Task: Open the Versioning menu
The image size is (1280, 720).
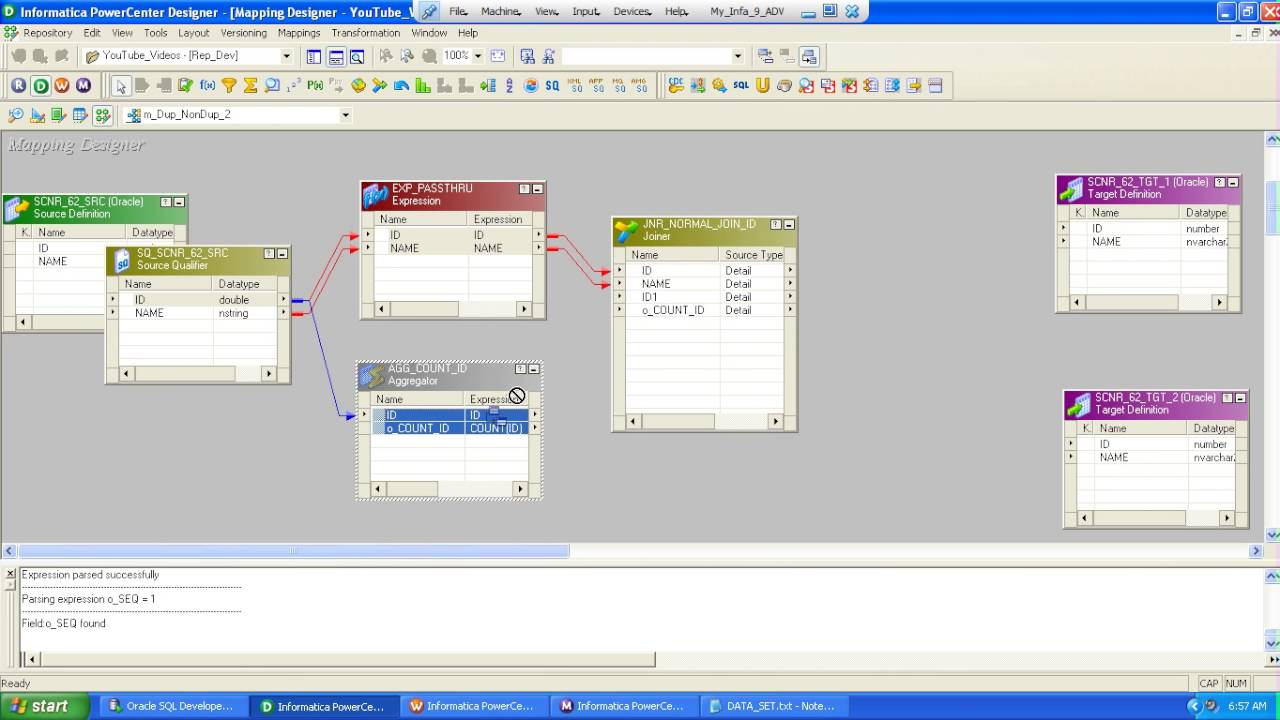Action: 244,33
